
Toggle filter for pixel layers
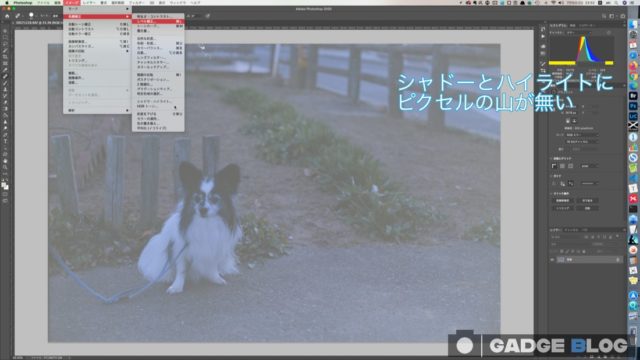tap(587, 237)
